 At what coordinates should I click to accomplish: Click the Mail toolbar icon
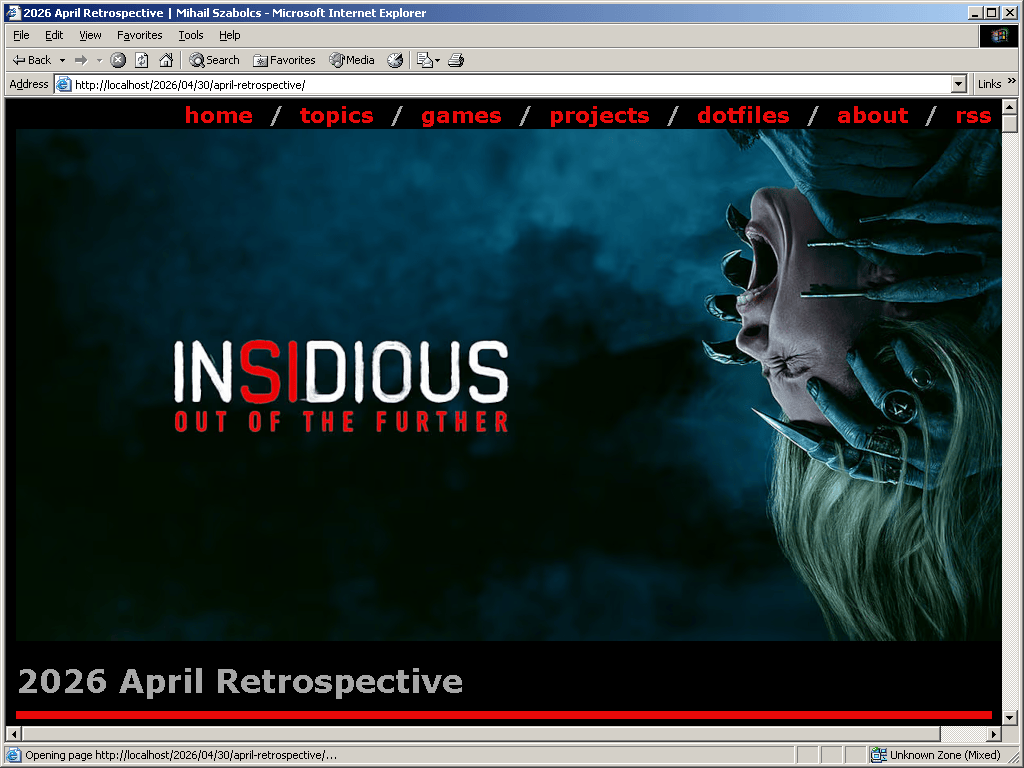[x=424, y=60]
